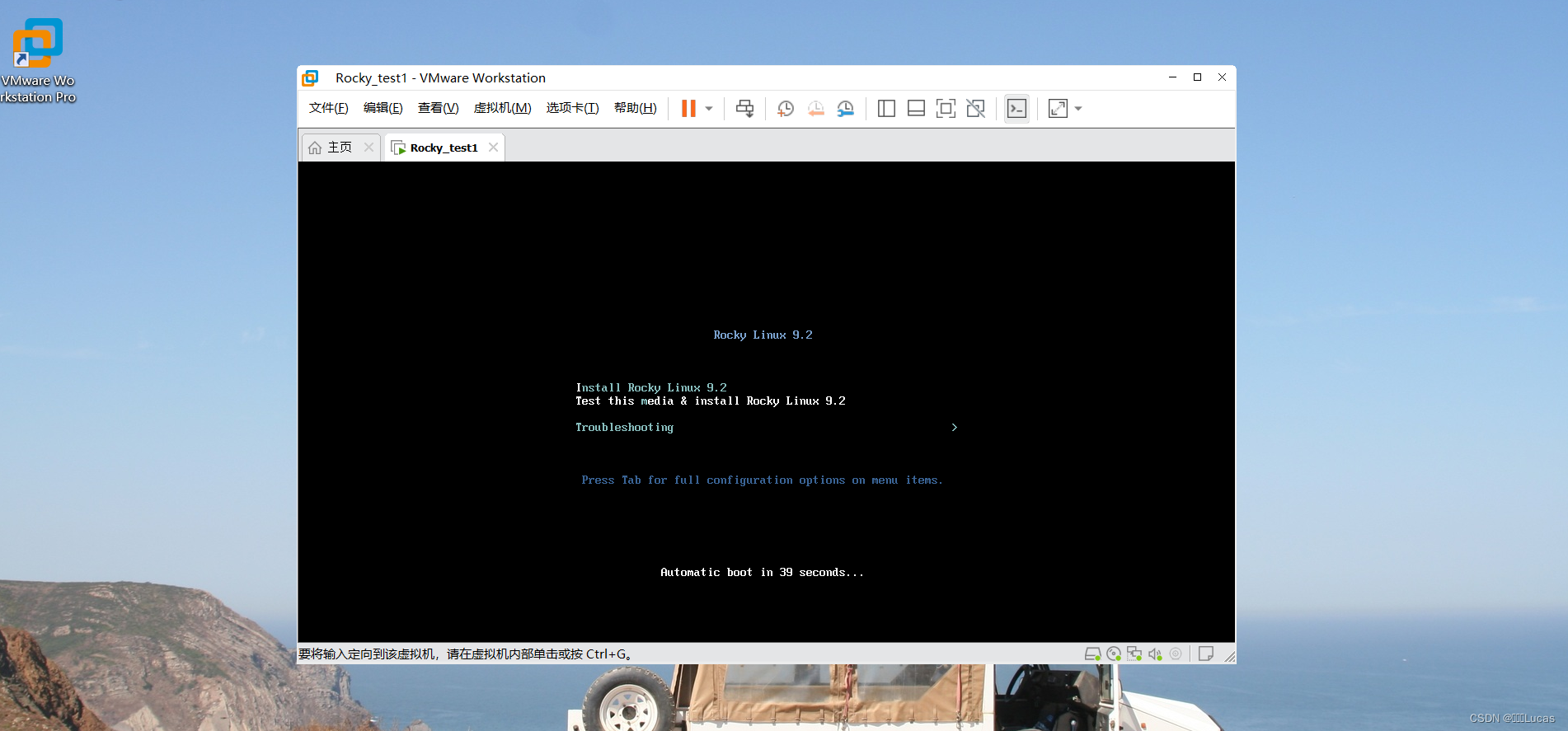Select Test this media & install entry
This screenshot has width=1568, height=731.
[x=711, y=401]
